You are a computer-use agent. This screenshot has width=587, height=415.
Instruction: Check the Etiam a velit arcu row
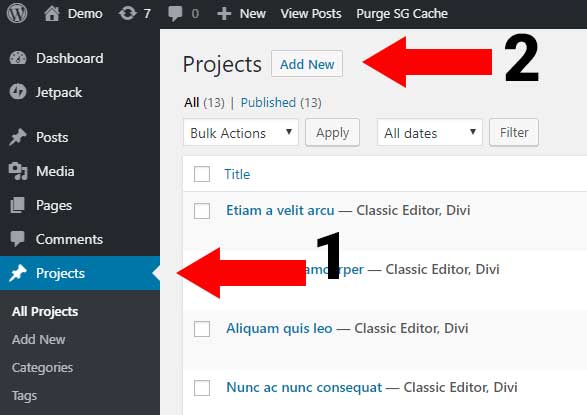202,211
